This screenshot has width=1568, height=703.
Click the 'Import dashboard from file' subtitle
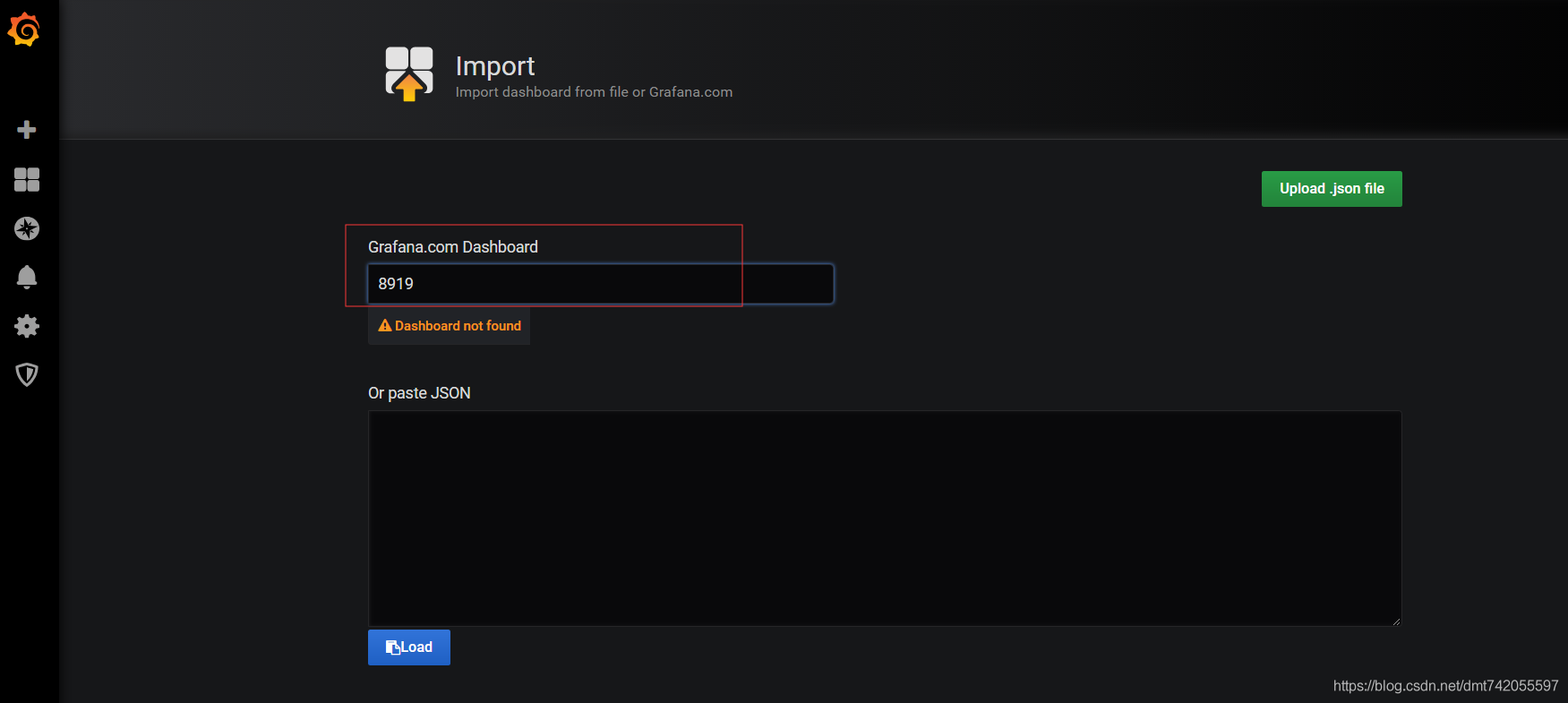(594, 92)
